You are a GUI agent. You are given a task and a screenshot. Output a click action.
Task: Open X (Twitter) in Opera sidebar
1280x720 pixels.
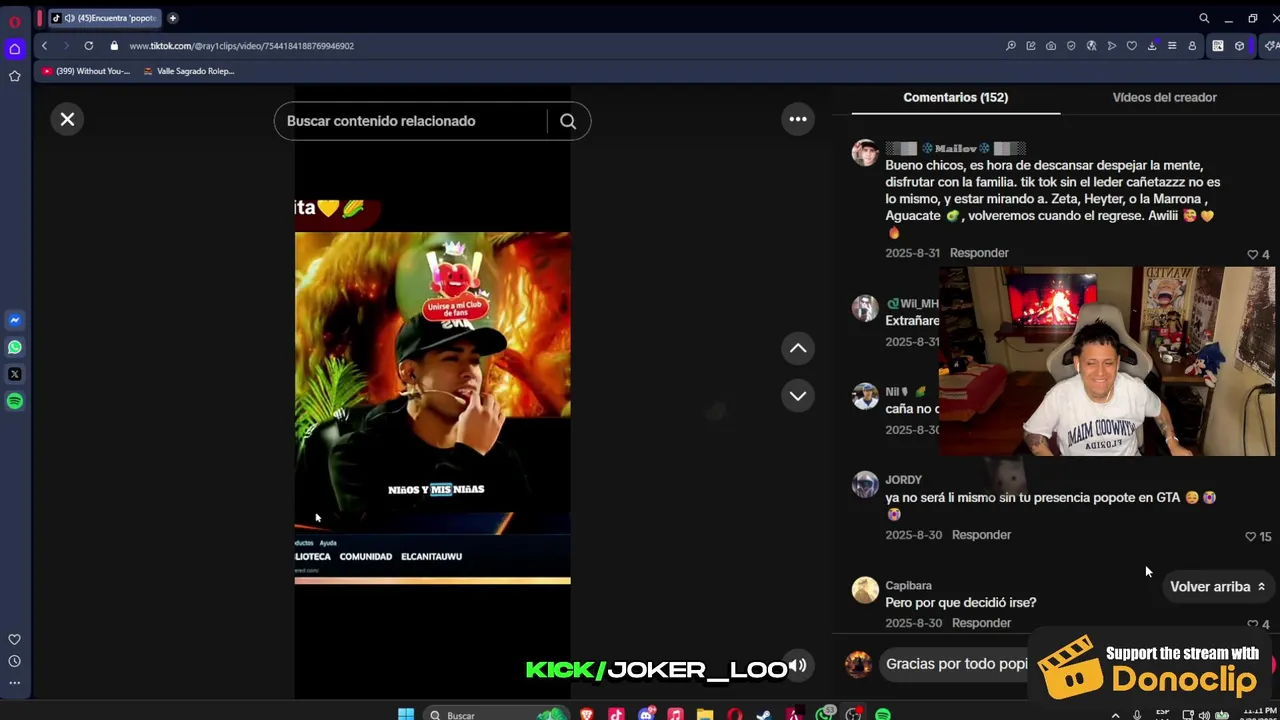coord(14,375)
